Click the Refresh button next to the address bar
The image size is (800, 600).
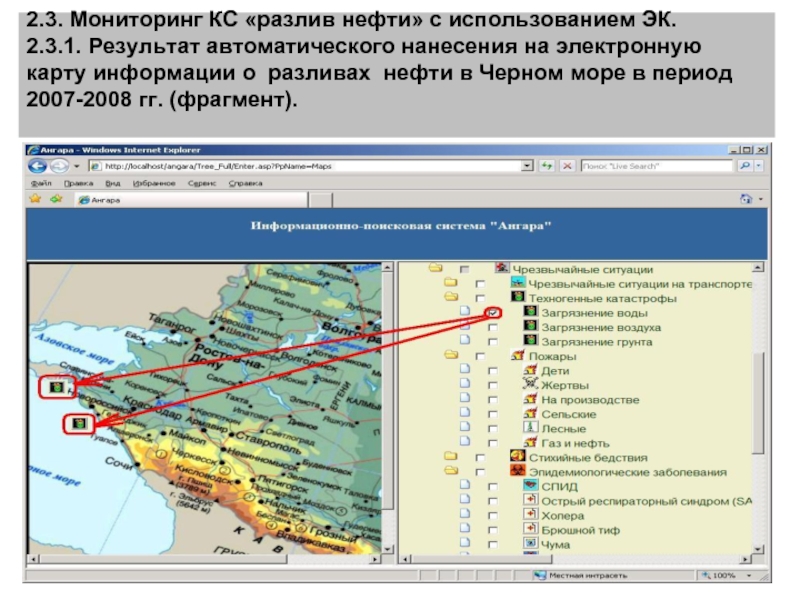(548, 166)
